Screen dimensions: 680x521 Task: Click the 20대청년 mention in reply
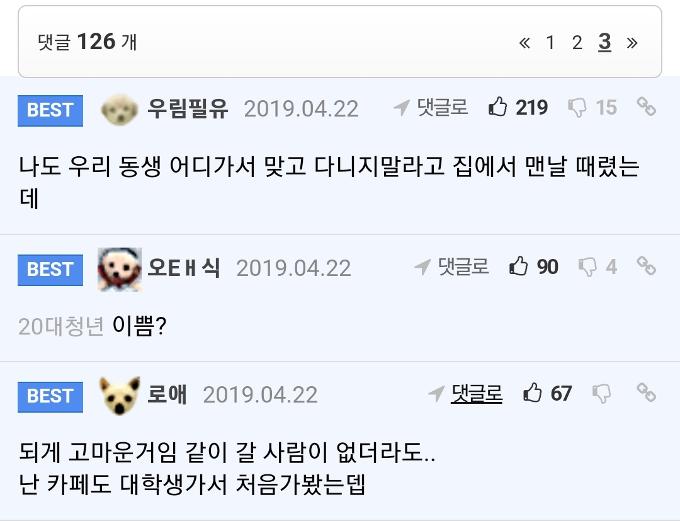tap(61, 326)
